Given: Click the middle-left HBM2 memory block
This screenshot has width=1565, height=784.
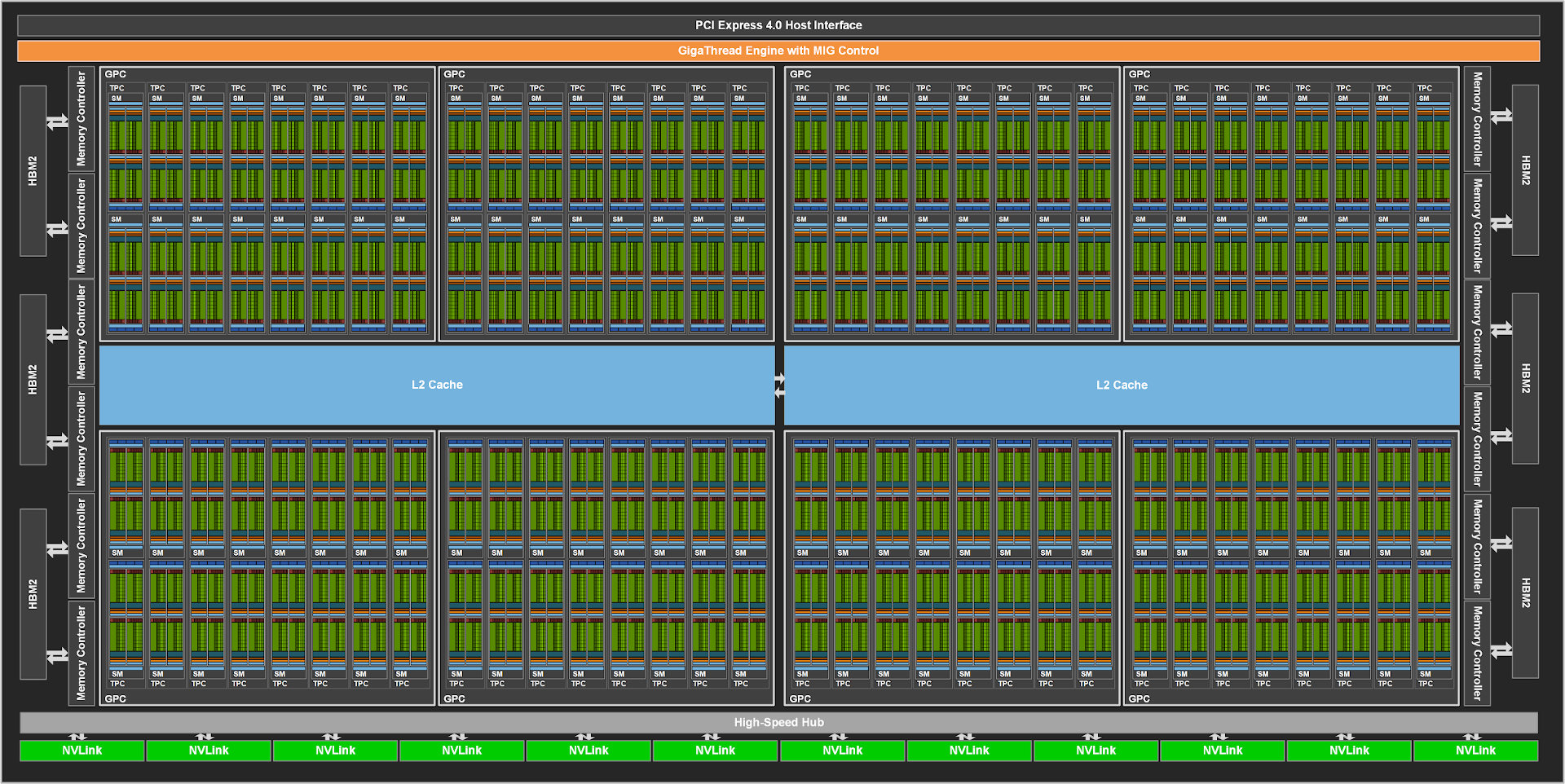Looking at the screenshot, I should (33, 380).
